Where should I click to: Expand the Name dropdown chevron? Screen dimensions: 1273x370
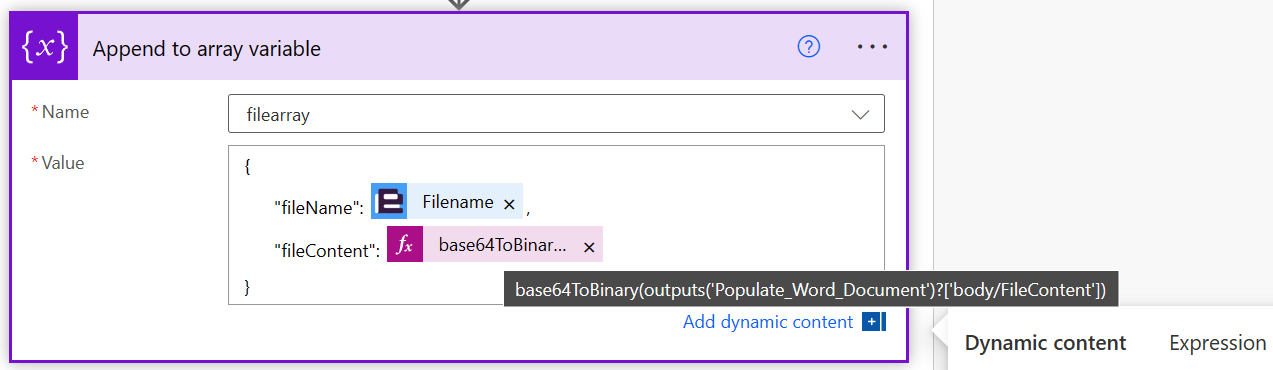tap(860, 115)
